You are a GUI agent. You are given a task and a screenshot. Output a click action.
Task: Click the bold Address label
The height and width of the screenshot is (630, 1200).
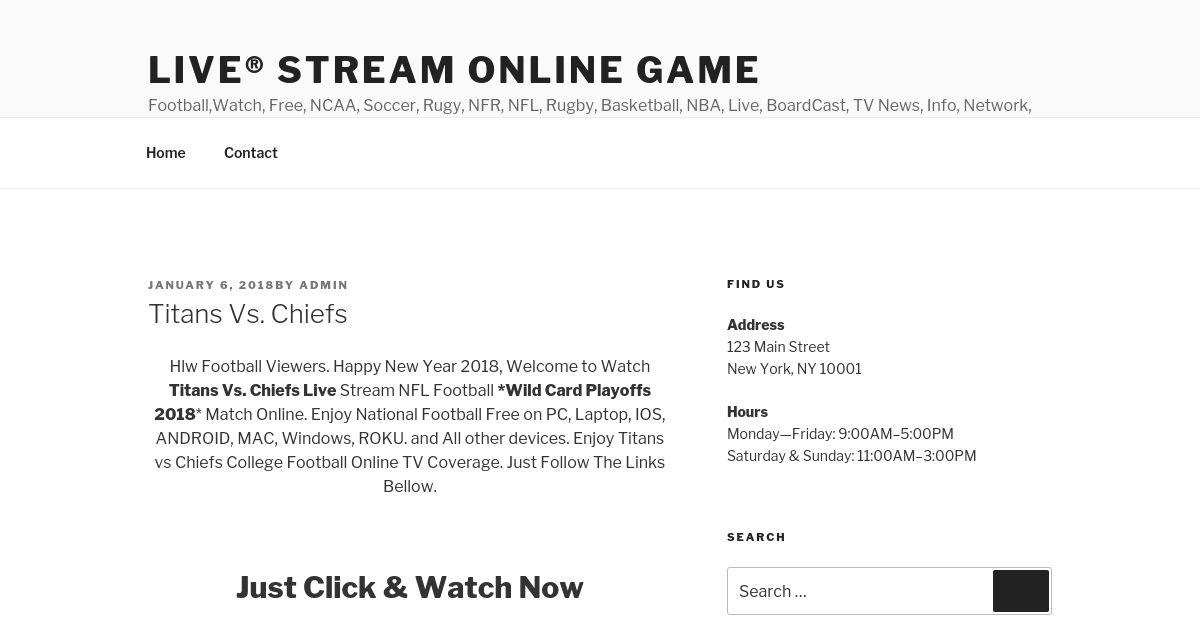coord(756,325)
